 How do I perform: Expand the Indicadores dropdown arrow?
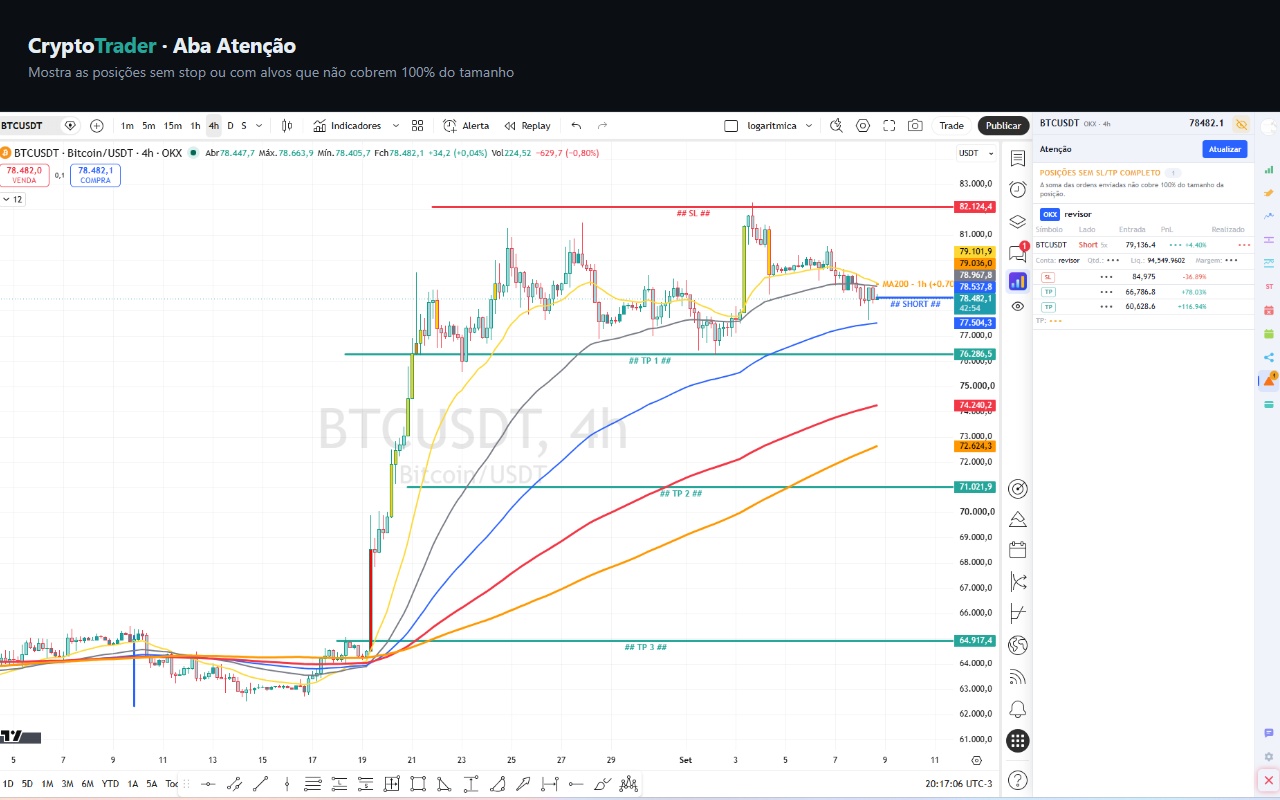pos(395,126)
